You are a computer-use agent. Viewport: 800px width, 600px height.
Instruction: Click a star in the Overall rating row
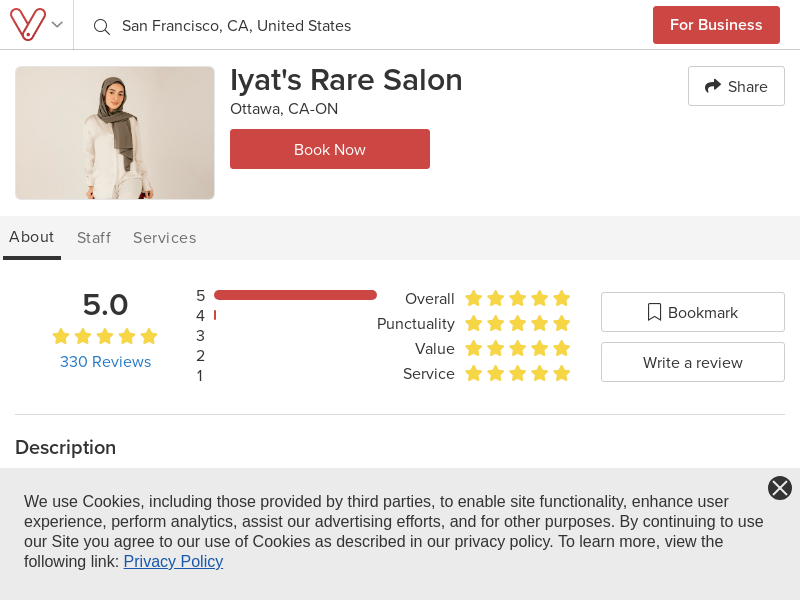517,298
